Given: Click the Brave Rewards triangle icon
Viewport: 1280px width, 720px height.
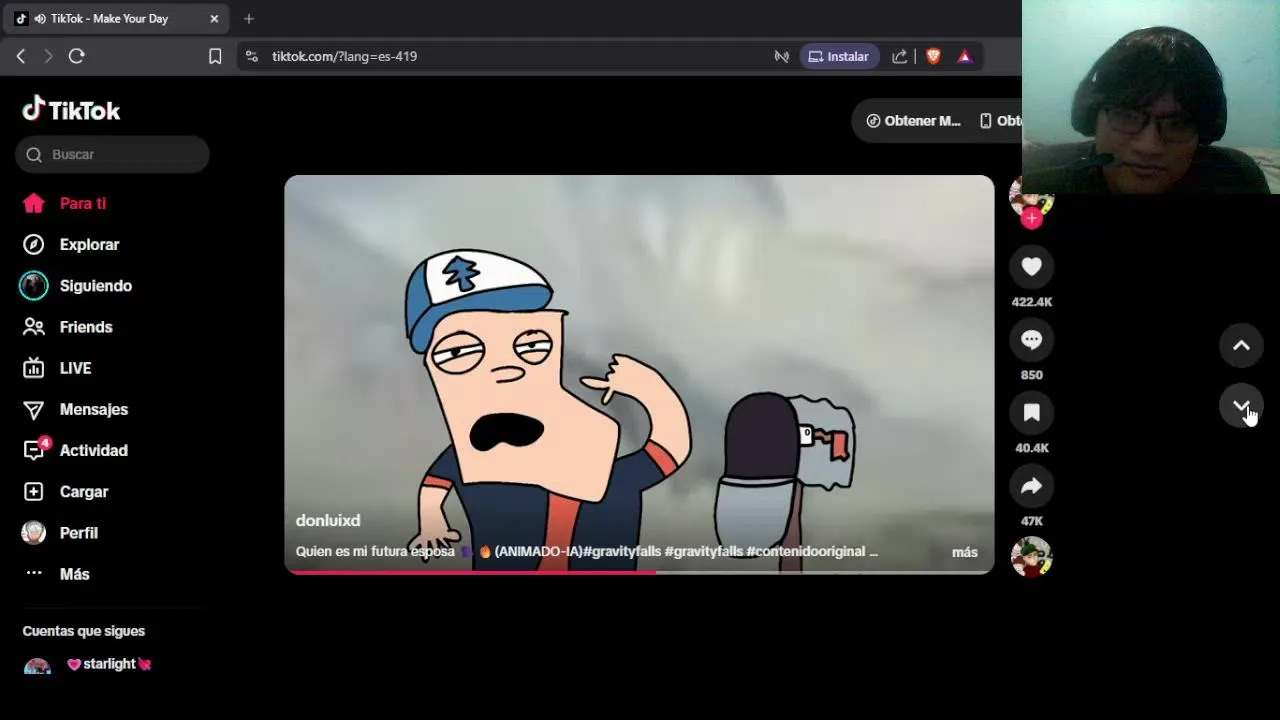Looking at the screenshot, I should [x=965, y=56].
